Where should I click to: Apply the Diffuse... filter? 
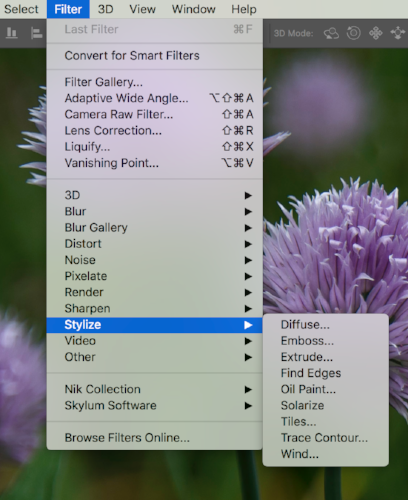click(326, 325)
